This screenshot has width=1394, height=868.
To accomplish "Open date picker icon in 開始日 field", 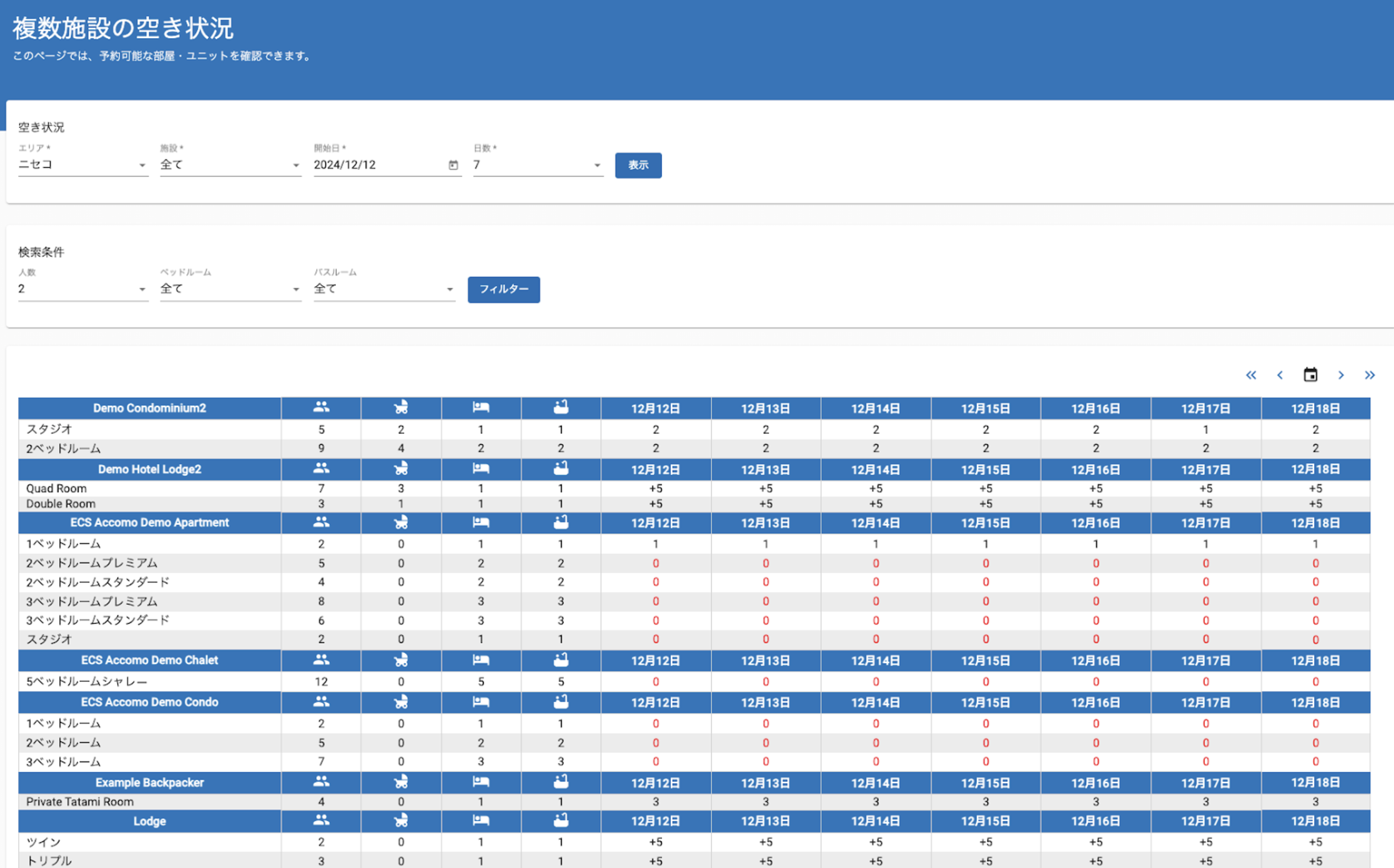I will coord(453,165).
